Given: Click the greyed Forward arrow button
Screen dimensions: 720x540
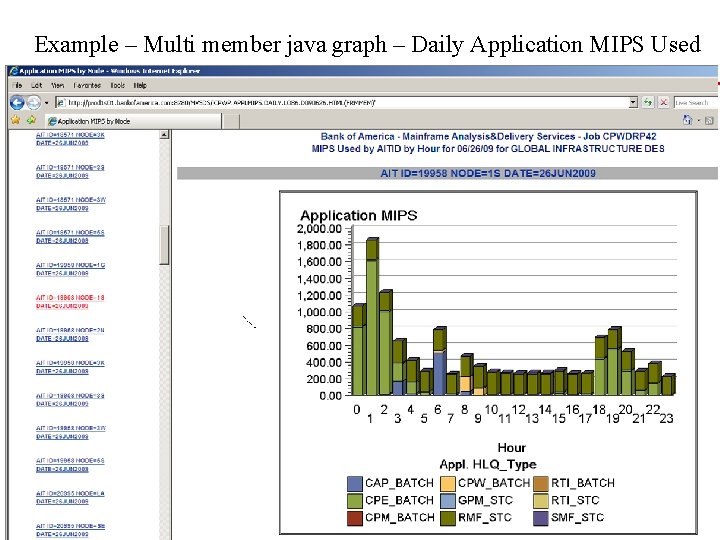Looking at the screenshot, I should click(34, 102).
